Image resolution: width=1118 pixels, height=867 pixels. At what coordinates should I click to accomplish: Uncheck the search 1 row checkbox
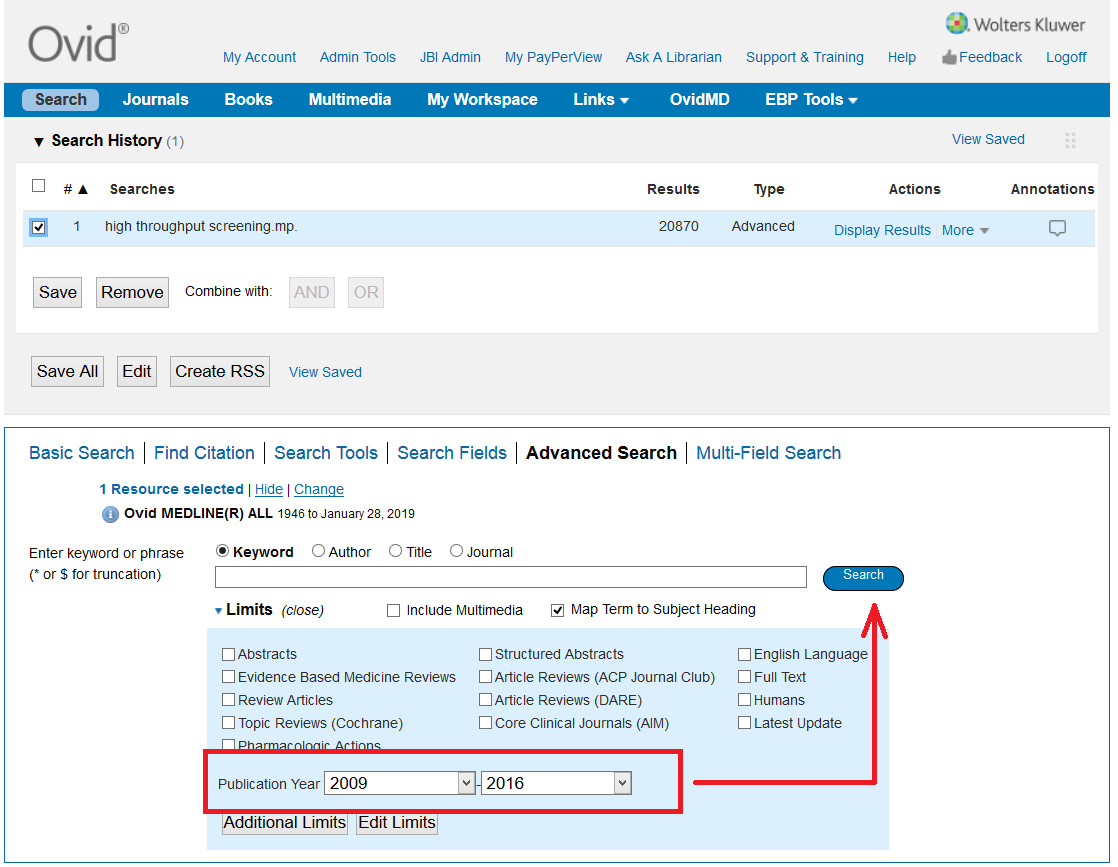coord(39,228)
